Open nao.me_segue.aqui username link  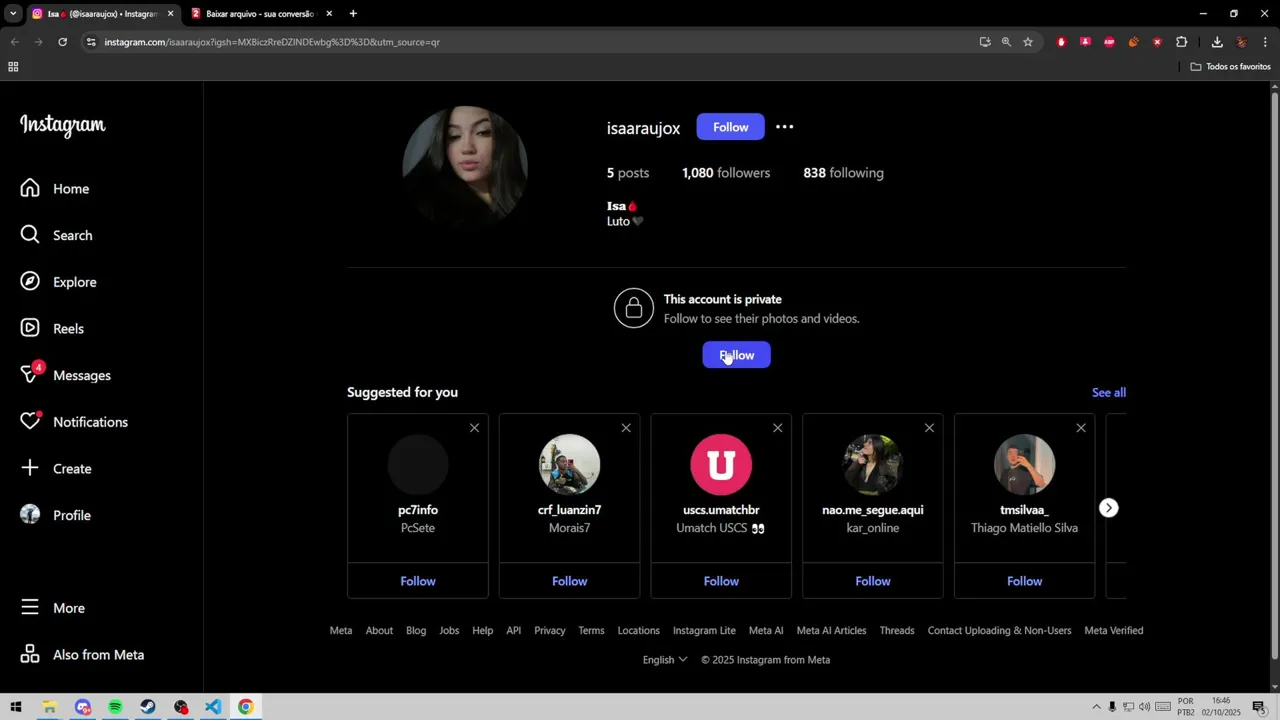(x=873, y=510)
